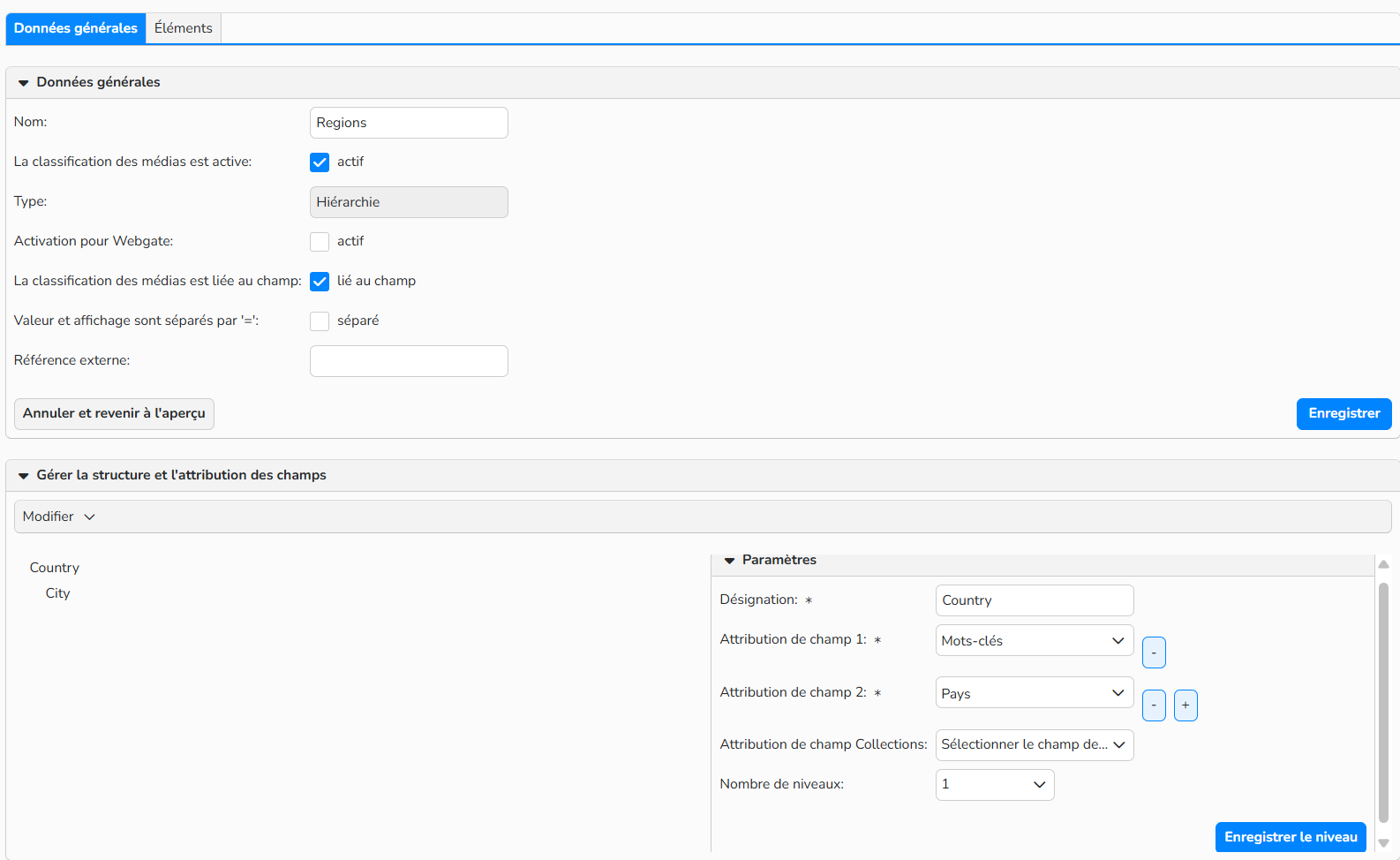Click the Référence externe input field

pyautogui.click(x=409, y=361)
